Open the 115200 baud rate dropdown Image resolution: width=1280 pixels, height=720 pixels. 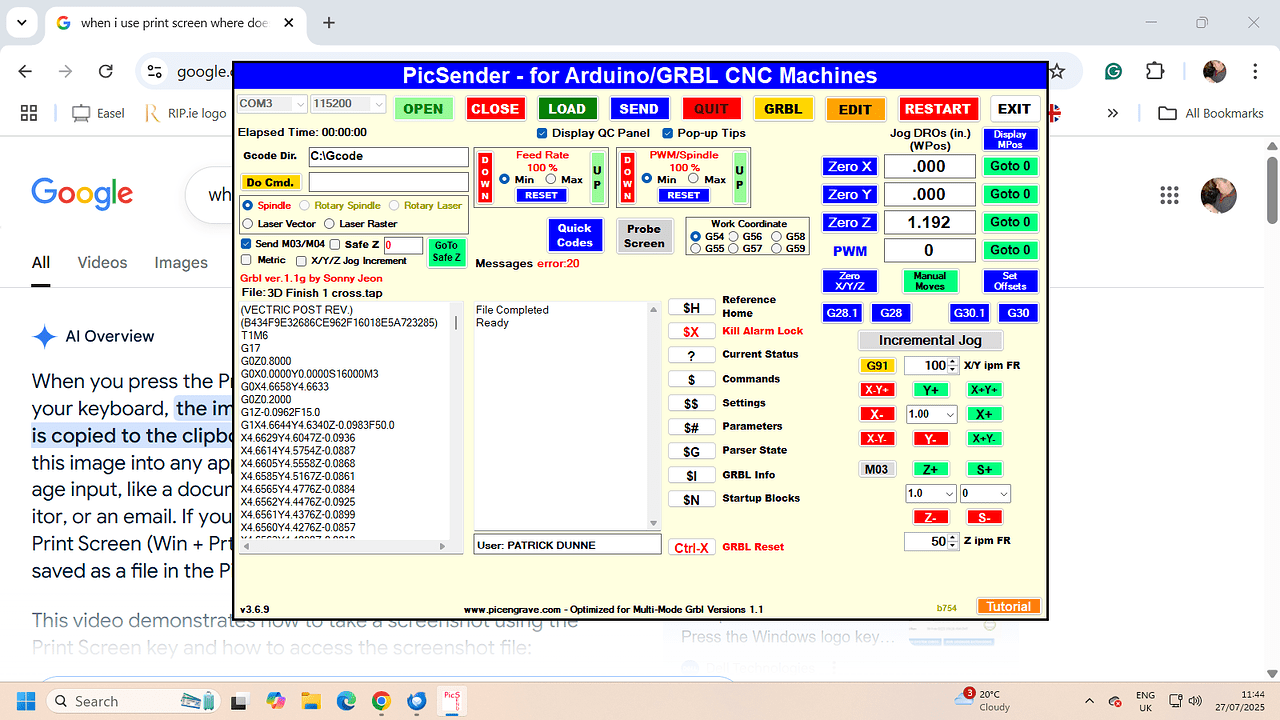[379, 104]
